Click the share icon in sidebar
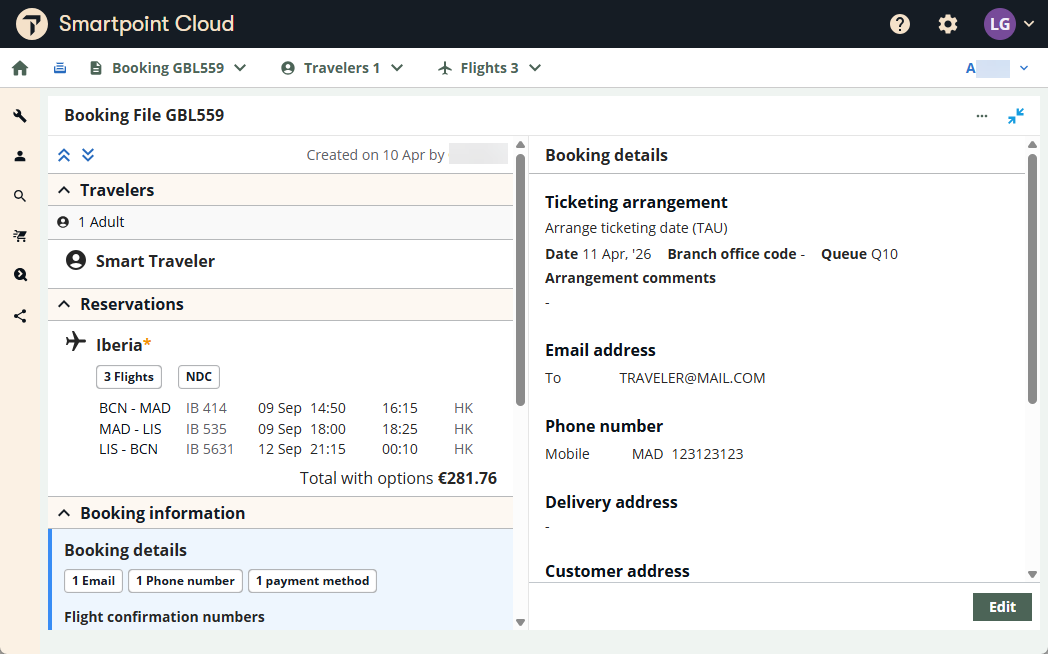 tap(20, 316)
